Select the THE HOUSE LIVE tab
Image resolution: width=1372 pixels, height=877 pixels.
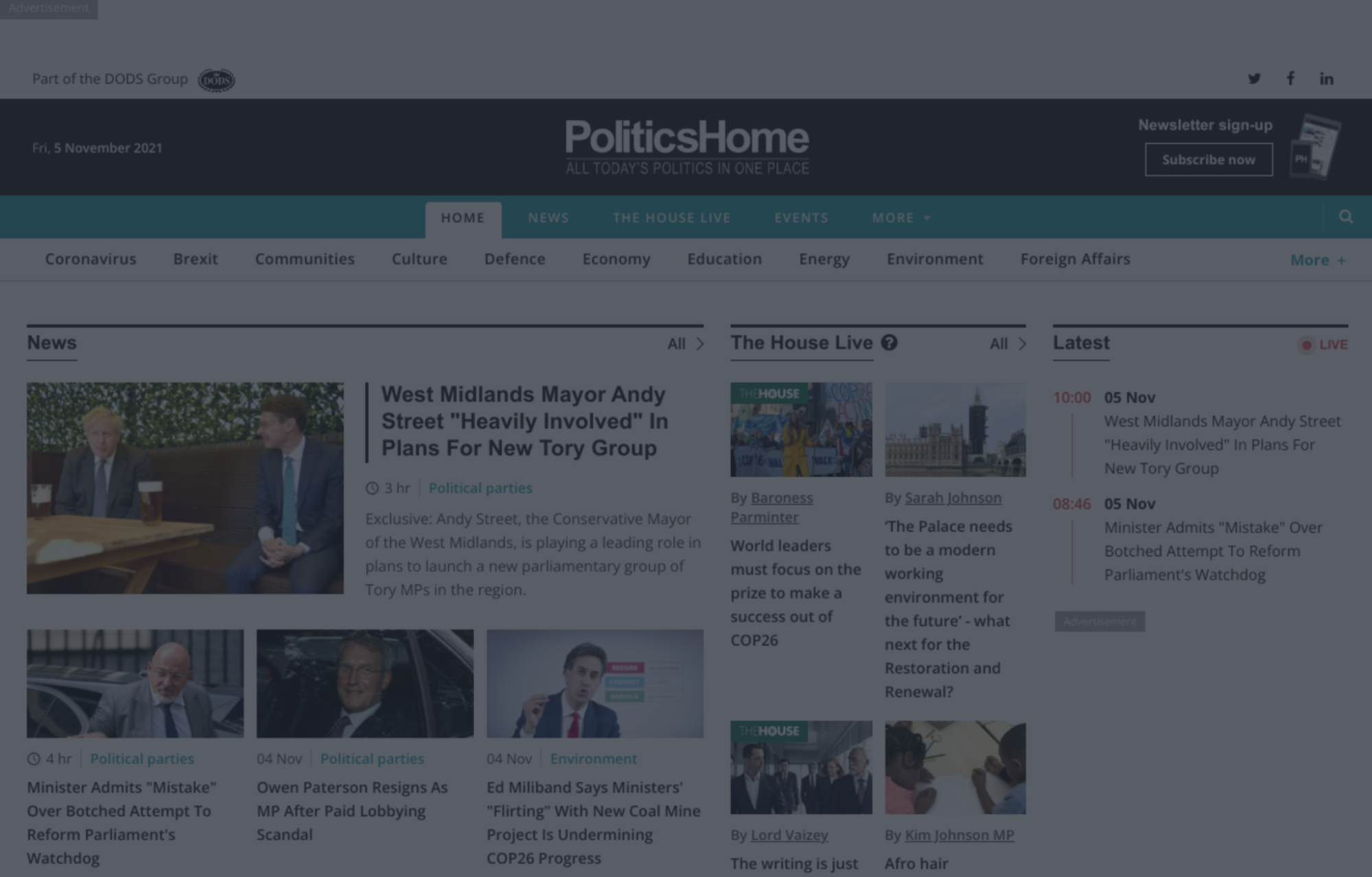671,217
